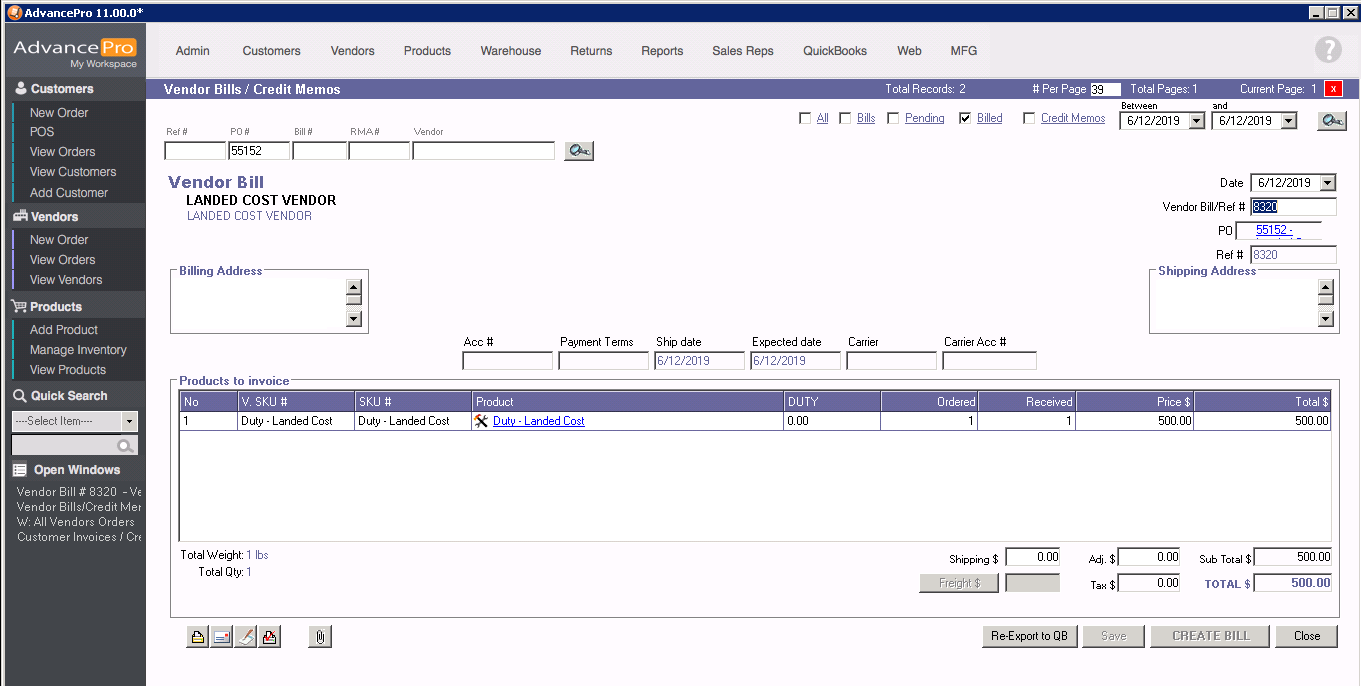The width and height of the screenshot is (1361, 686).
Task: Uncheck the Billed filter checkbox
Action: tap(965, 118)
